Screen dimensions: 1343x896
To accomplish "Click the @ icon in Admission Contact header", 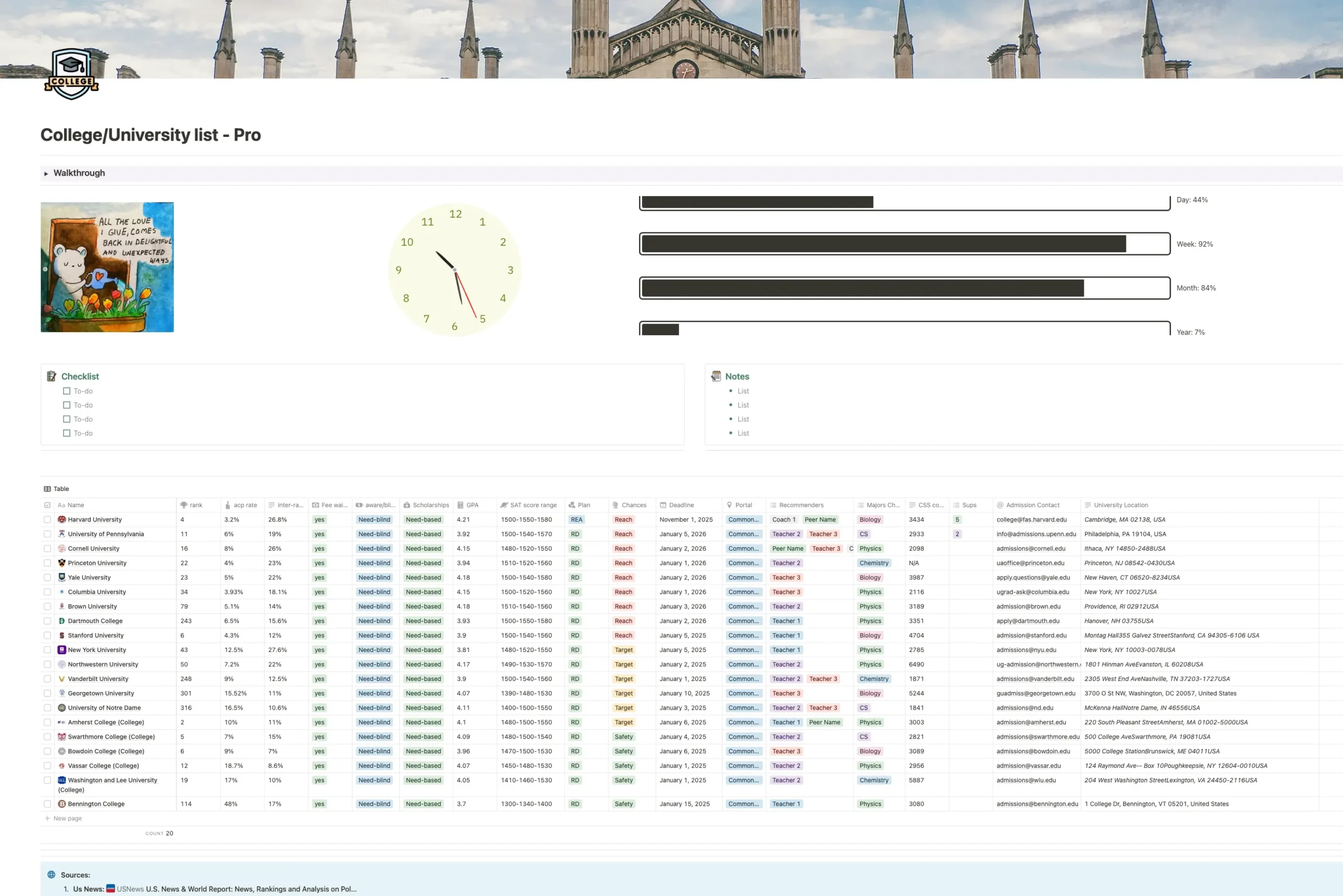I will [1000, 505].
